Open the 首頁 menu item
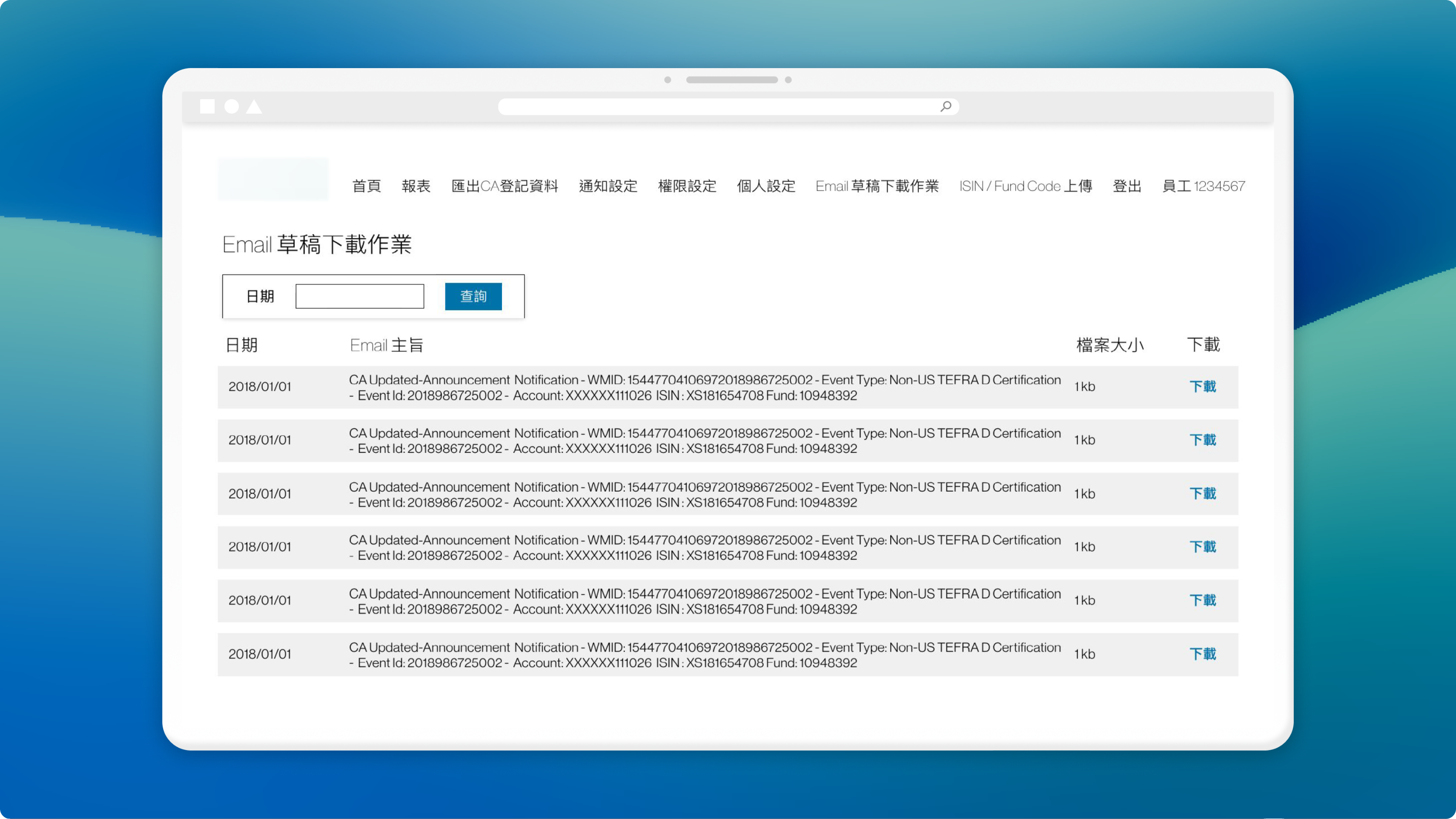1456x819 pixels. pyautogui.click(x=366, y=186)
